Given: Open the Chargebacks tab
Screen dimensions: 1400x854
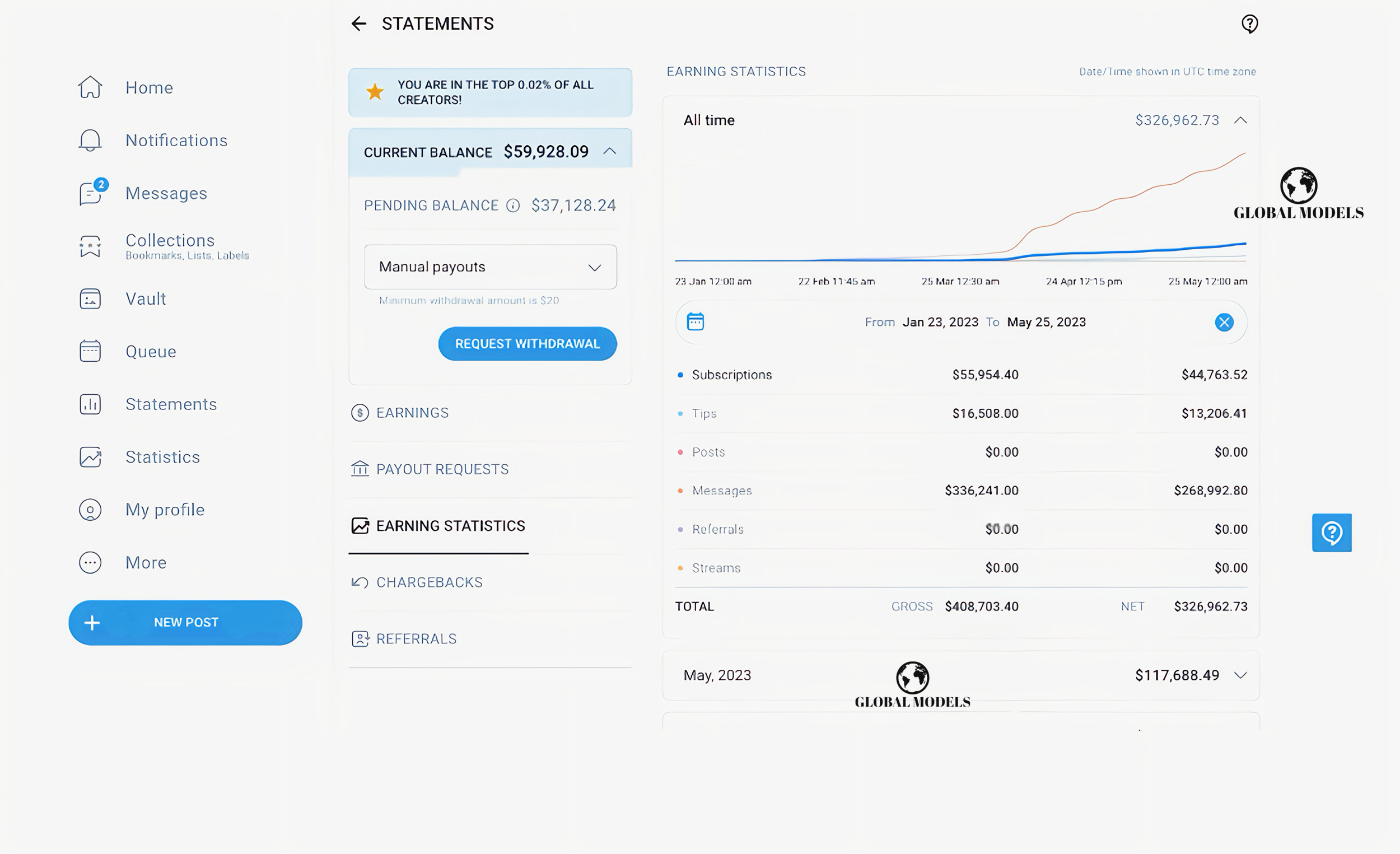Looking at the screenshot, I should click(429, 582).
